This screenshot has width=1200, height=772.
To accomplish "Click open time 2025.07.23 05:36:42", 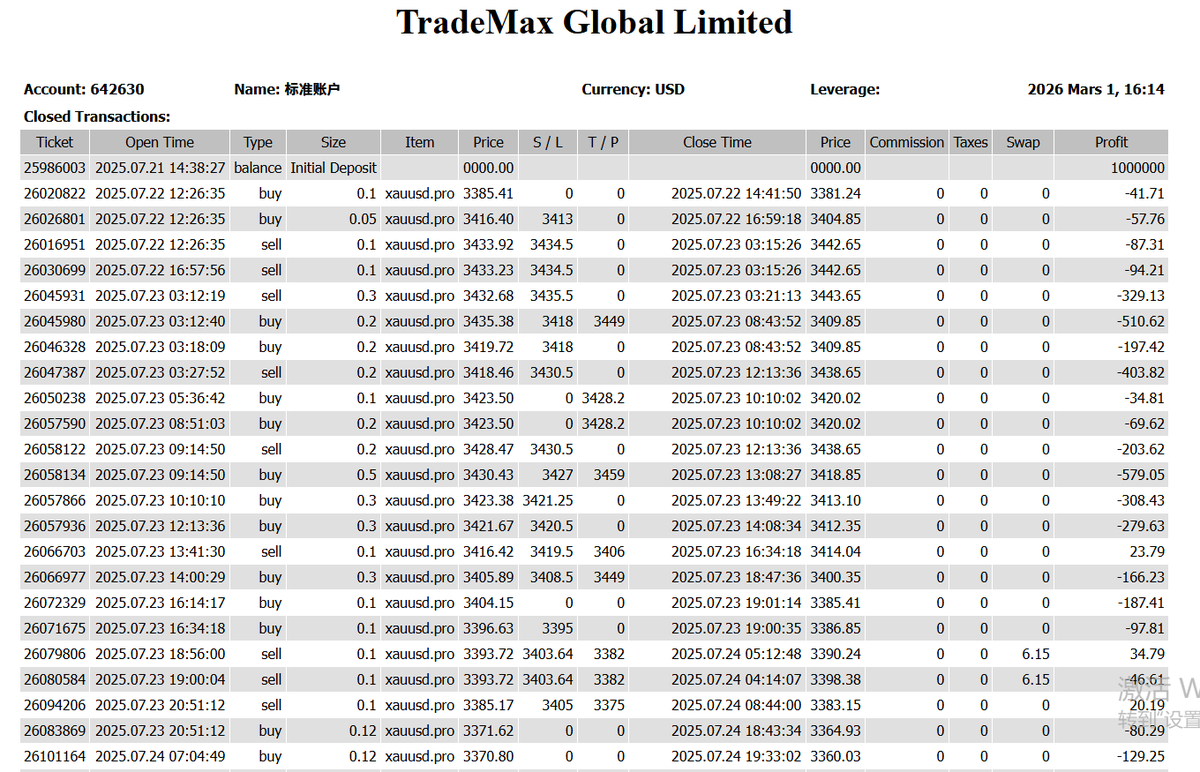I will pos(160,398).
